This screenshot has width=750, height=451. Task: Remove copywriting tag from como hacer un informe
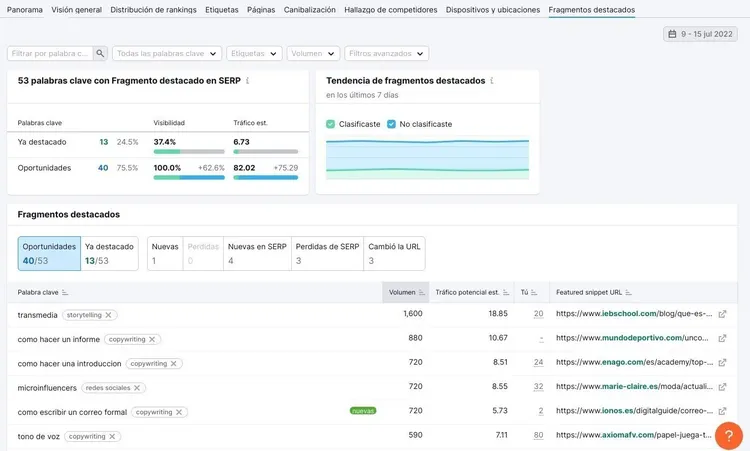tap(152, 339)
